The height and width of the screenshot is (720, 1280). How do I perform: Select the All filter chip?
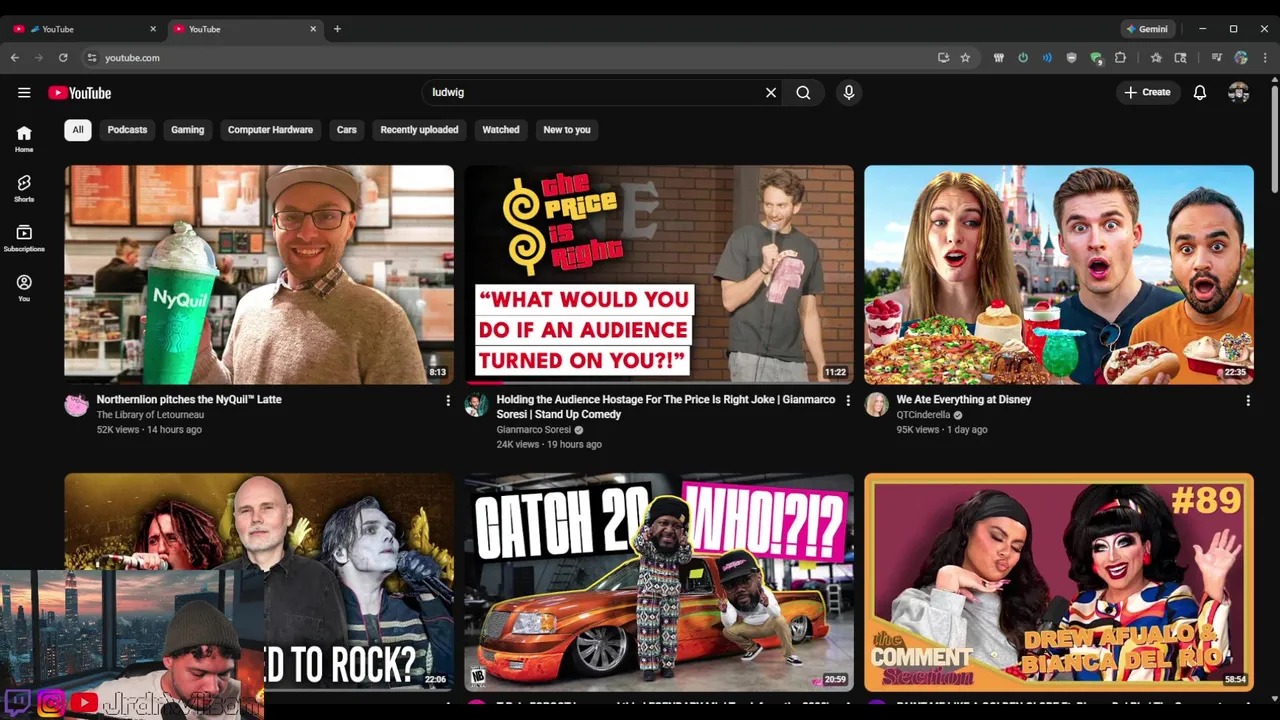click(78, 130)
